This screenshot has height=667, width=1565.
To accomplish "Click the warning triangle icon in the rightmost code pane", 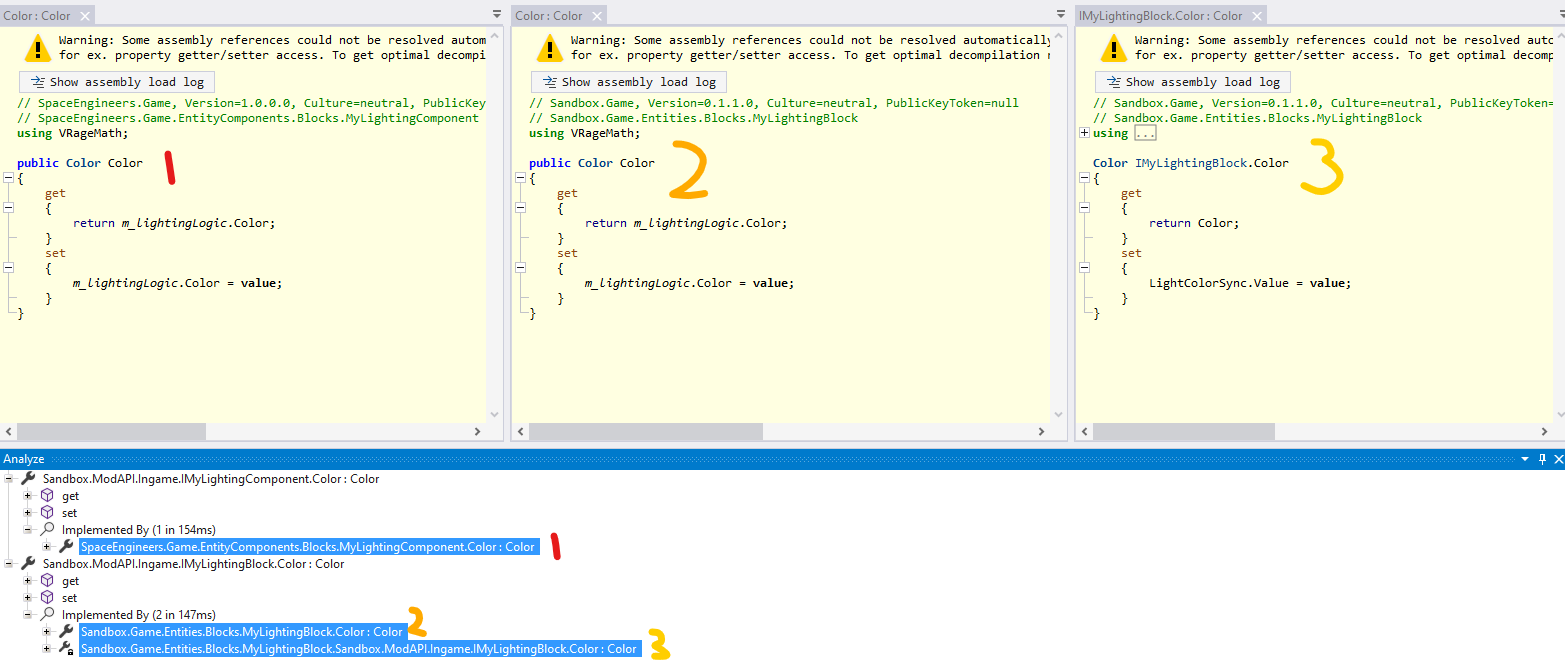I will [1114, 48].
